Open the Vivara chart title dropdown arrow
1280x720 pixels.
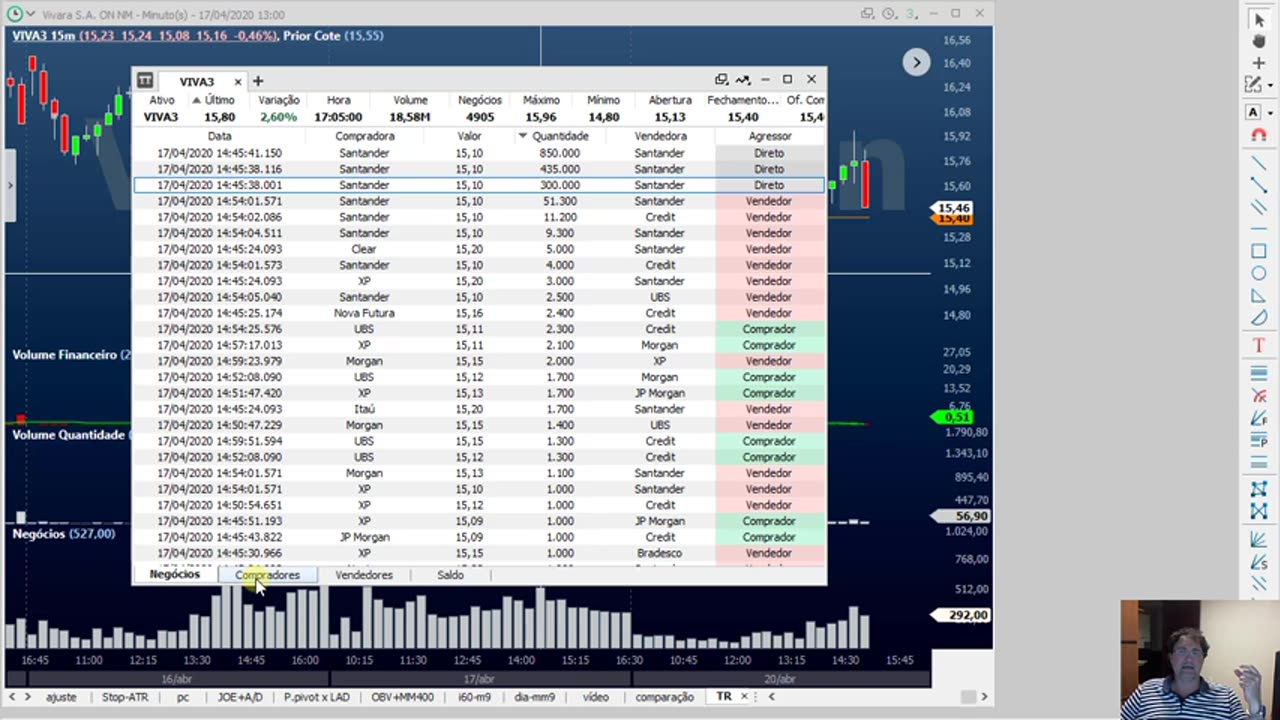point(31,14)
